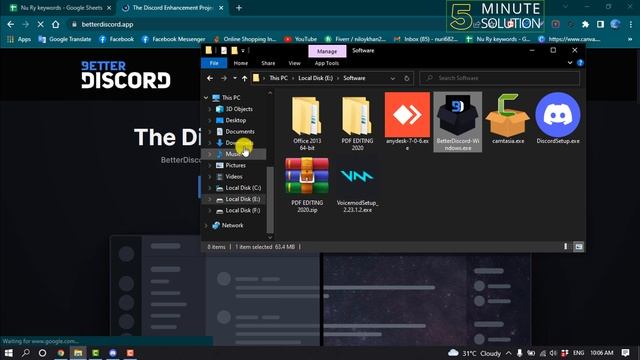Open Apps bookmark shortcut
This screenshot has height=360, width=640.
[x=19, y=39]
